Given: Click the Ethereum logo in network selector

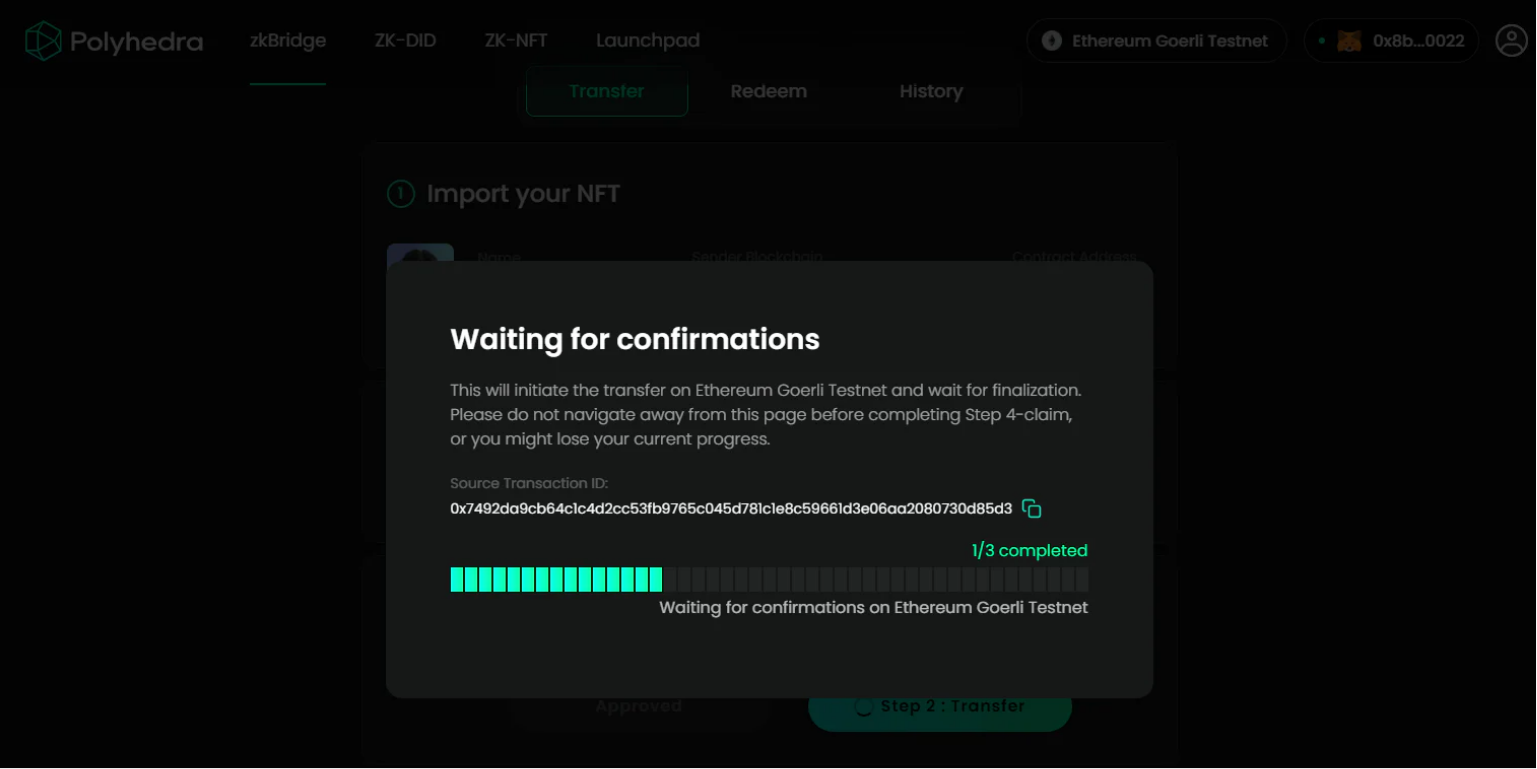Looking at the screenshot, I should (1051, 41).
